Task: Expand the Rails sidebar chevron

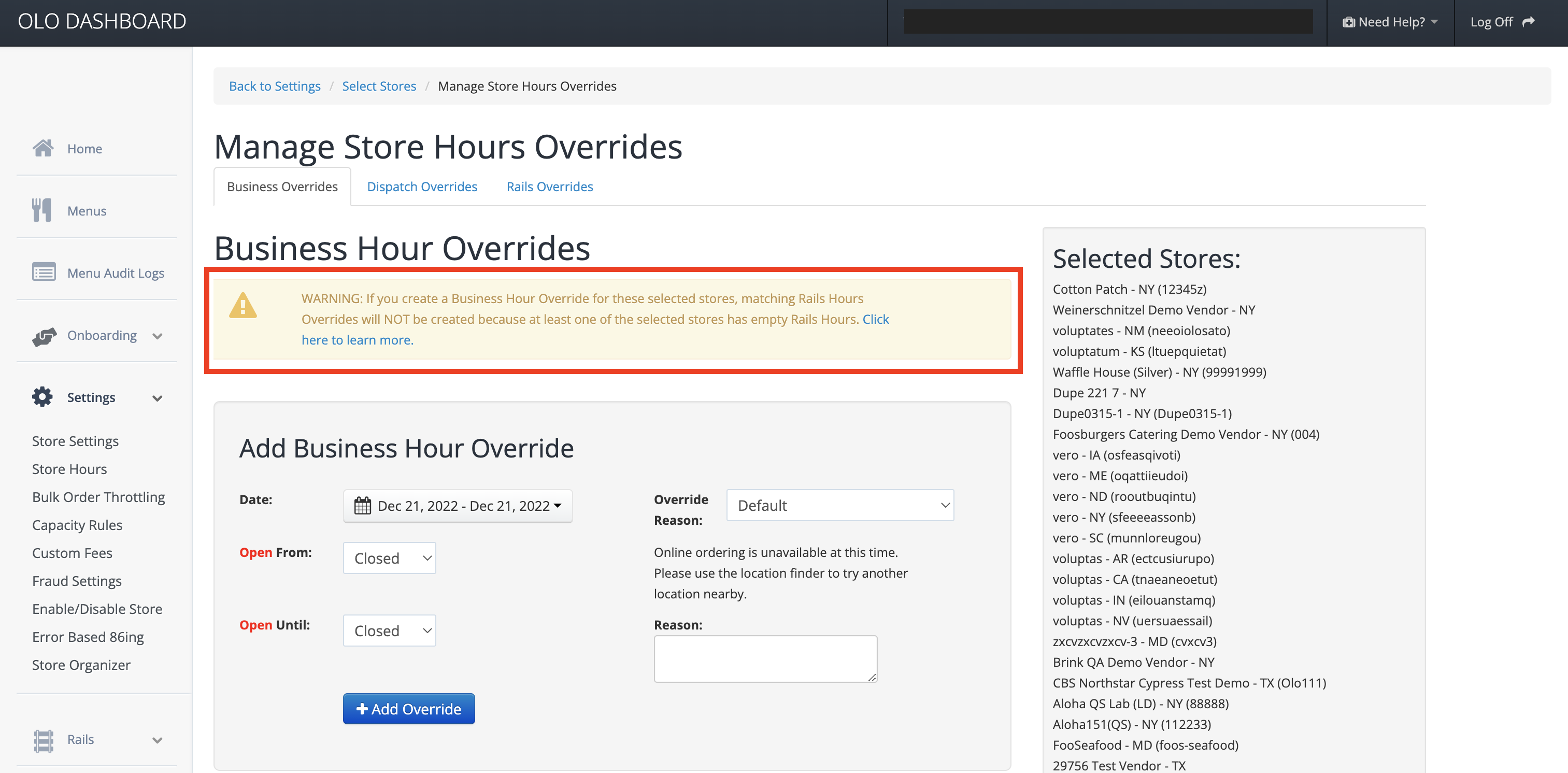Action: (x=158, y=740)
